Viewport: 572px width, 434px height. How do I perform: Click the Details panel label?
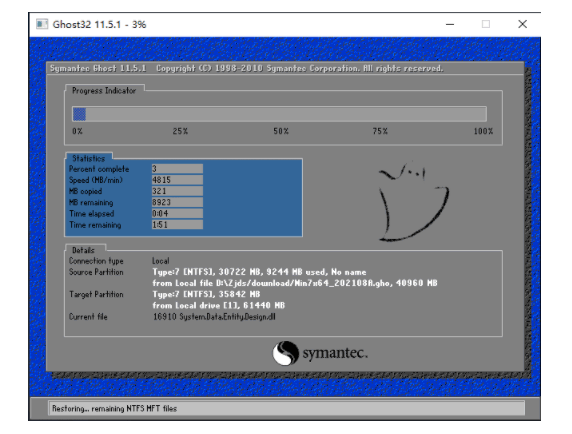point(83,250)
